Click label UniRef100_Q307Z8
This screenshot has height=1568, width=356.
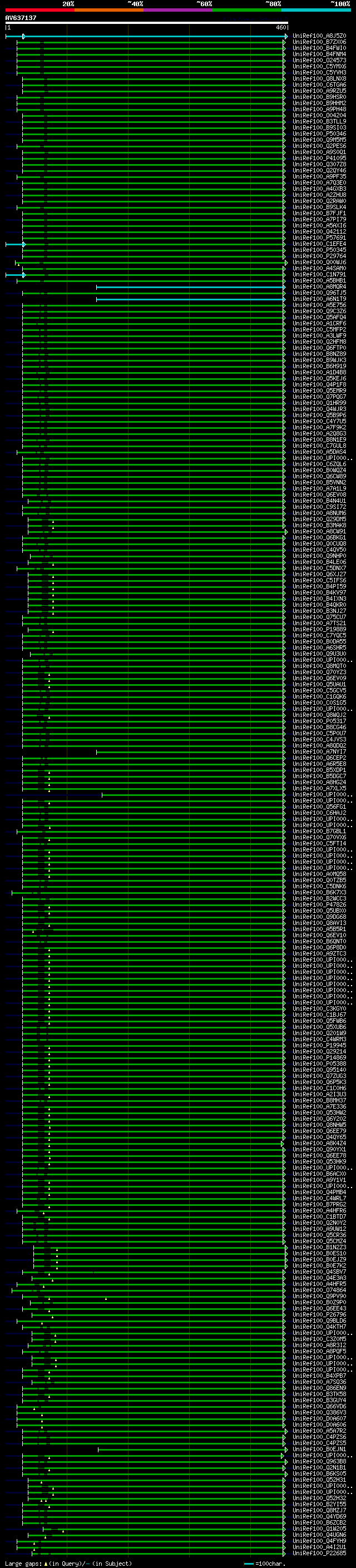coord(319,164)
